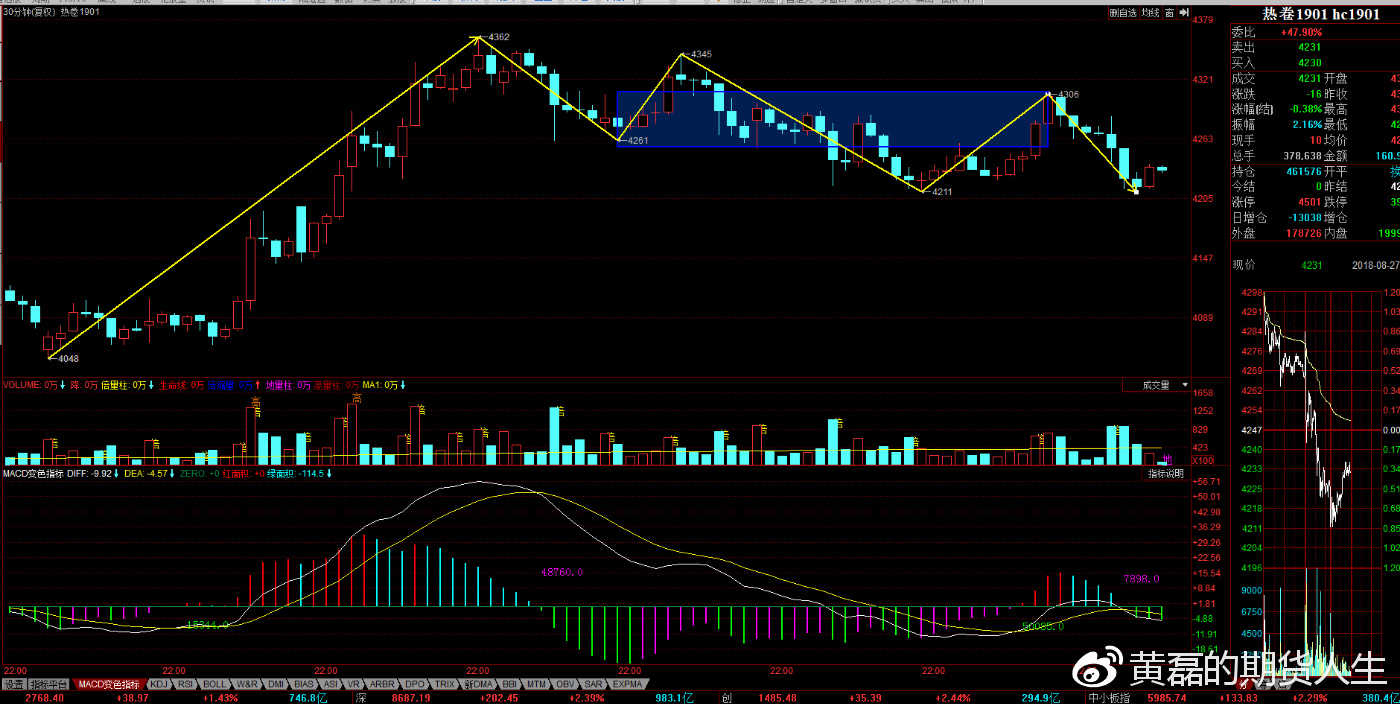Image resolution: width=1400 pixels, height=704 pixels.
Task: Click the 7898.0 MACD area annotation
Action: [1141, 579]
